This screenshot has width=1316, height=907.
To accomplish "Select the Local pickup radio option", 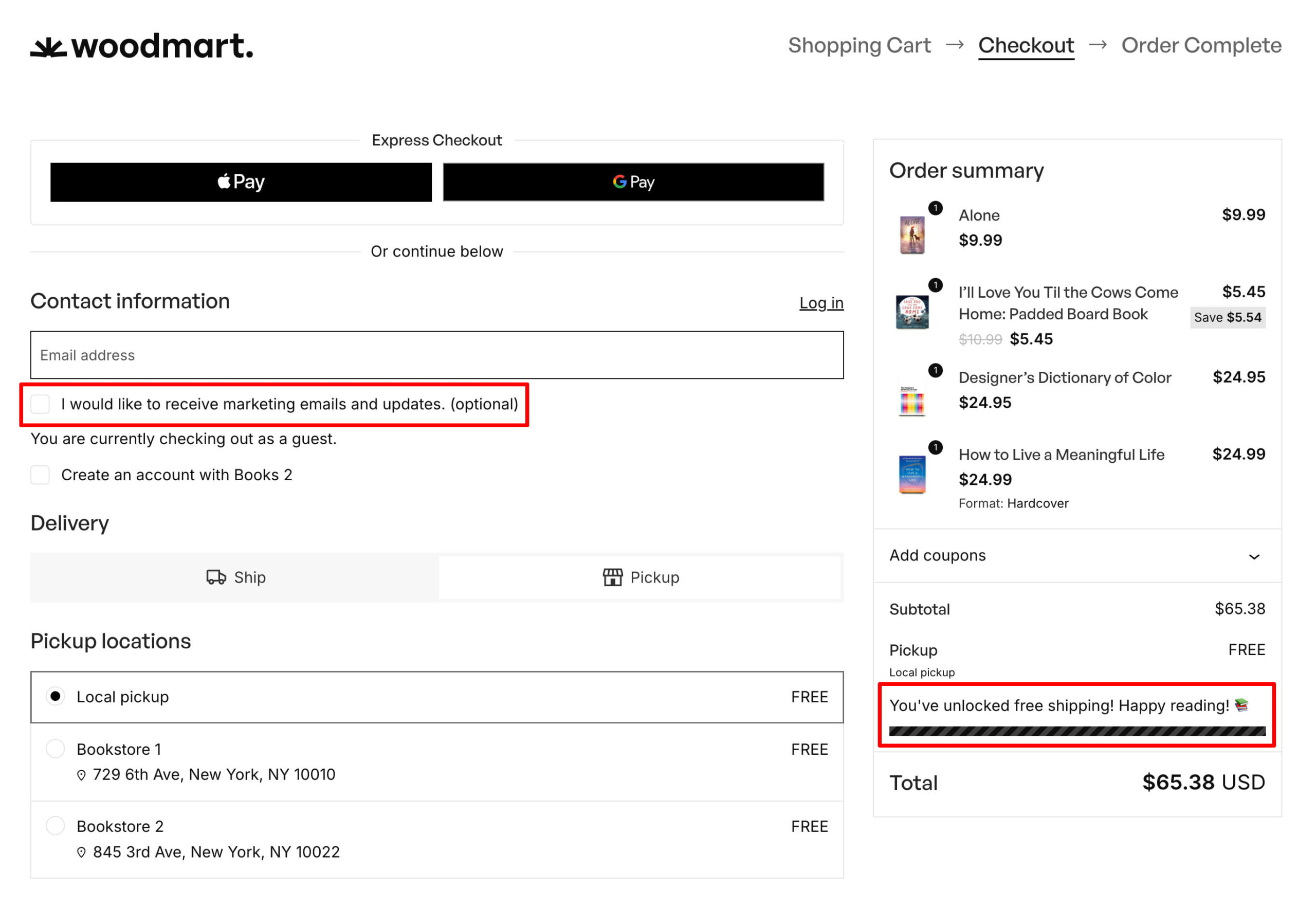I will [x=55, y=697].
